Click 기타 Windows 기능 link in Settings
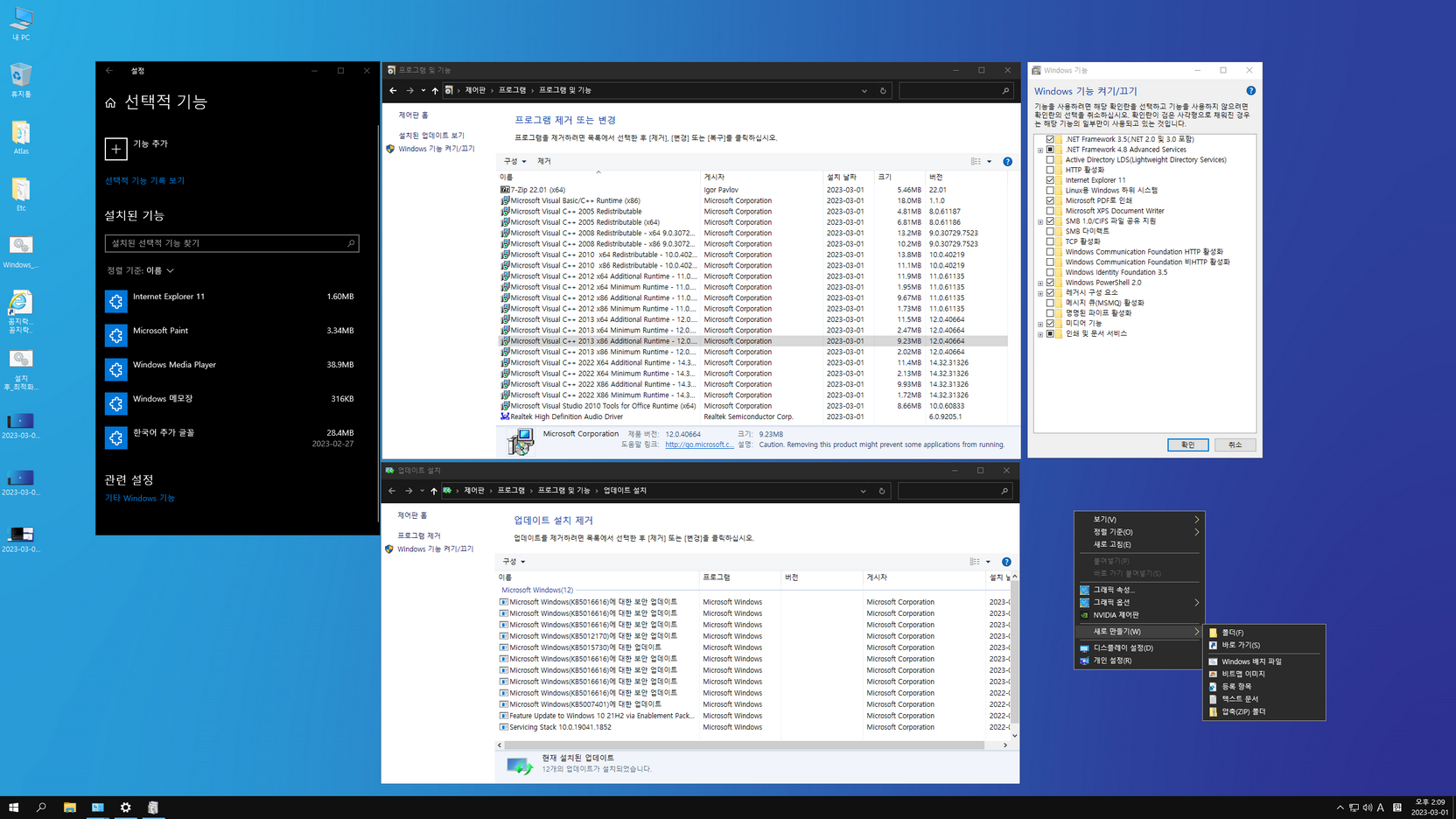This screenshot has height=819, width=1456. click(x=140, y=499)
